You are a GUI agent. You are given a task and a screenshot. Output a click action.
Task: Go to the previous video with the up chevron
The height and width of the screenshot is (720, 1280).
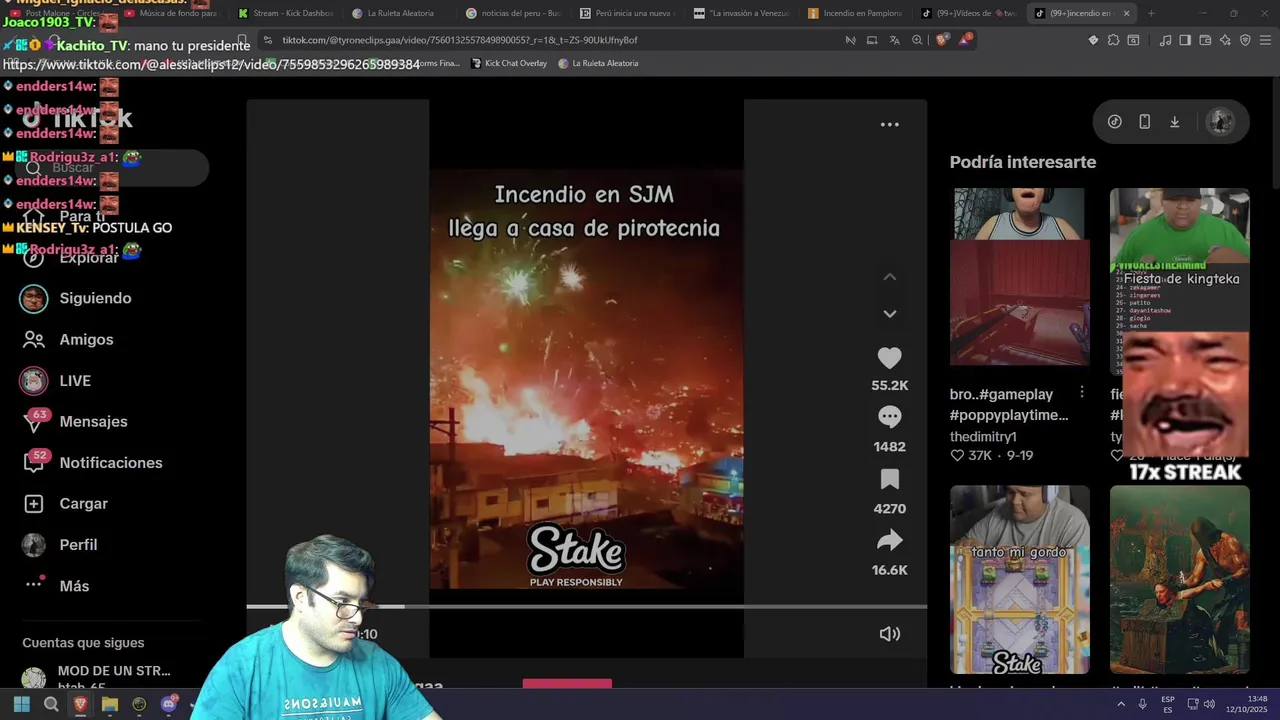pyautogui.click(x=889, y=277)
